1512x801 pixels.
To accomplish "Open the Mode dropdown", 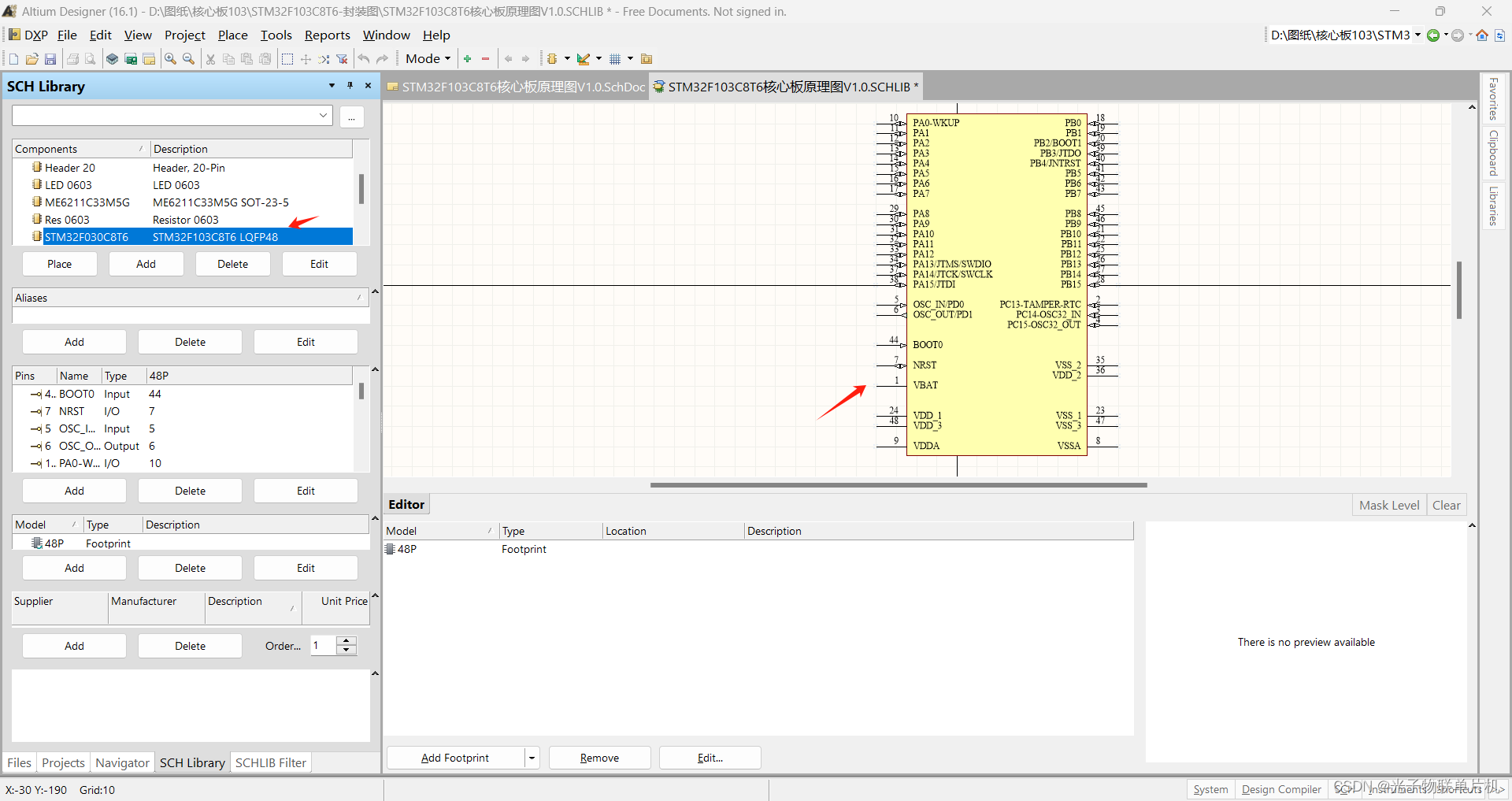I will point(428,59).
